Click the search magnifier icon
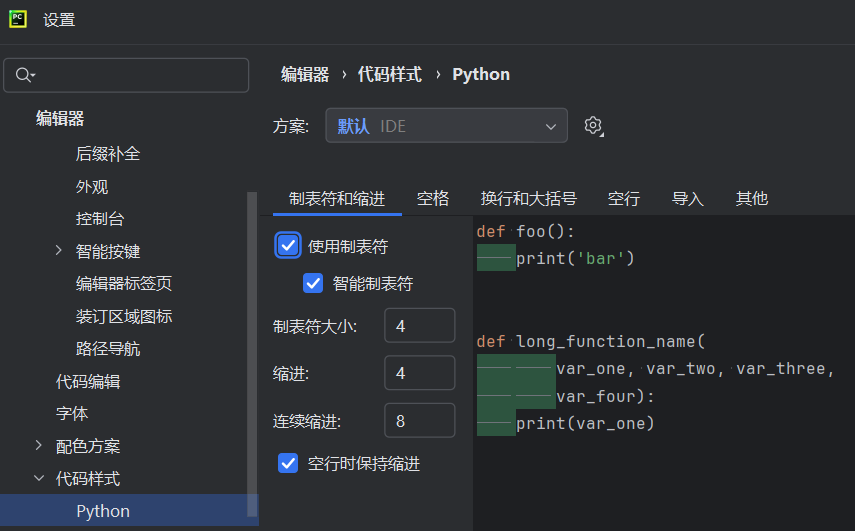 click(x=24, y=75)
